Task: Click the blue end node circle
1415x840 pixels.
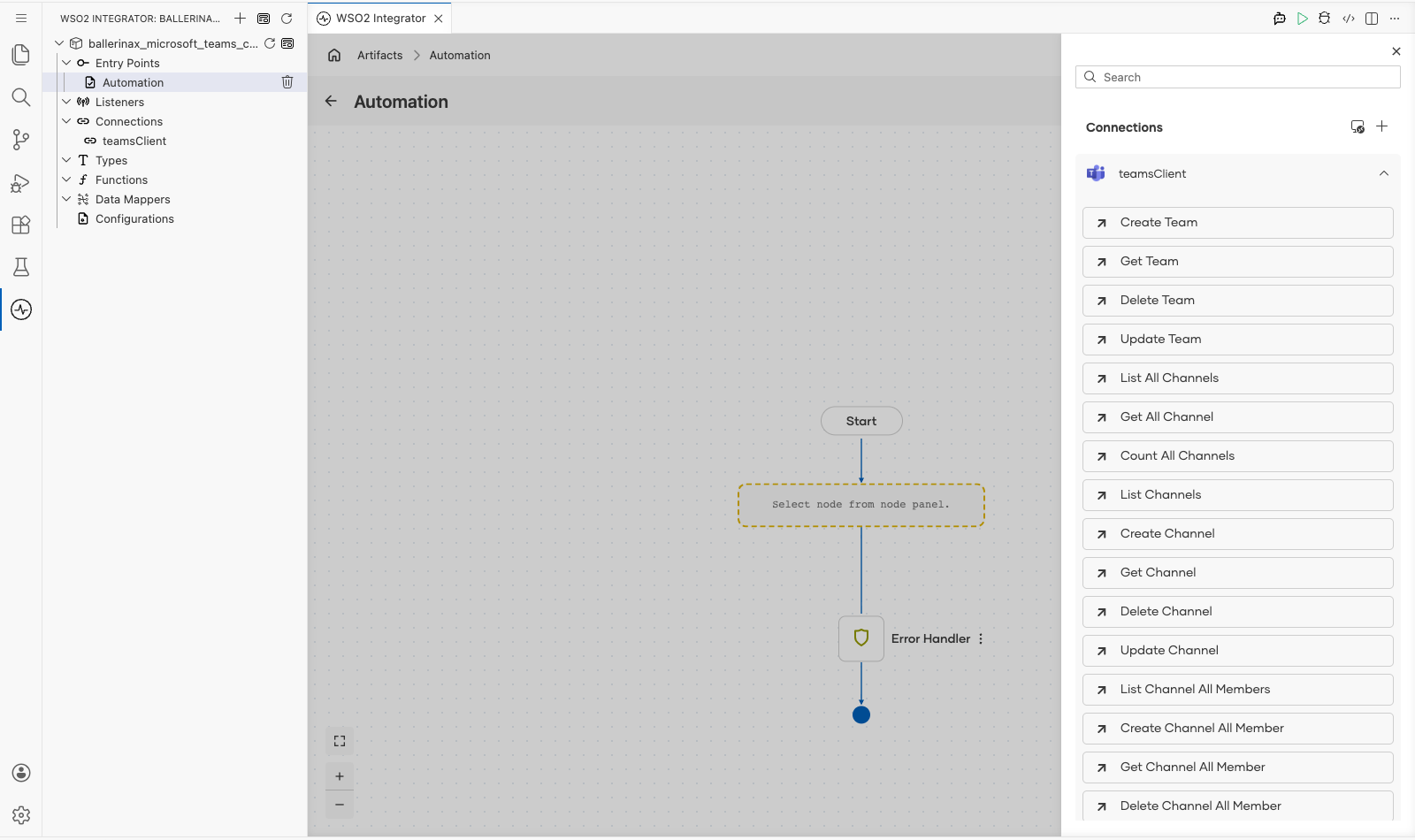Action: pos(861,714)
